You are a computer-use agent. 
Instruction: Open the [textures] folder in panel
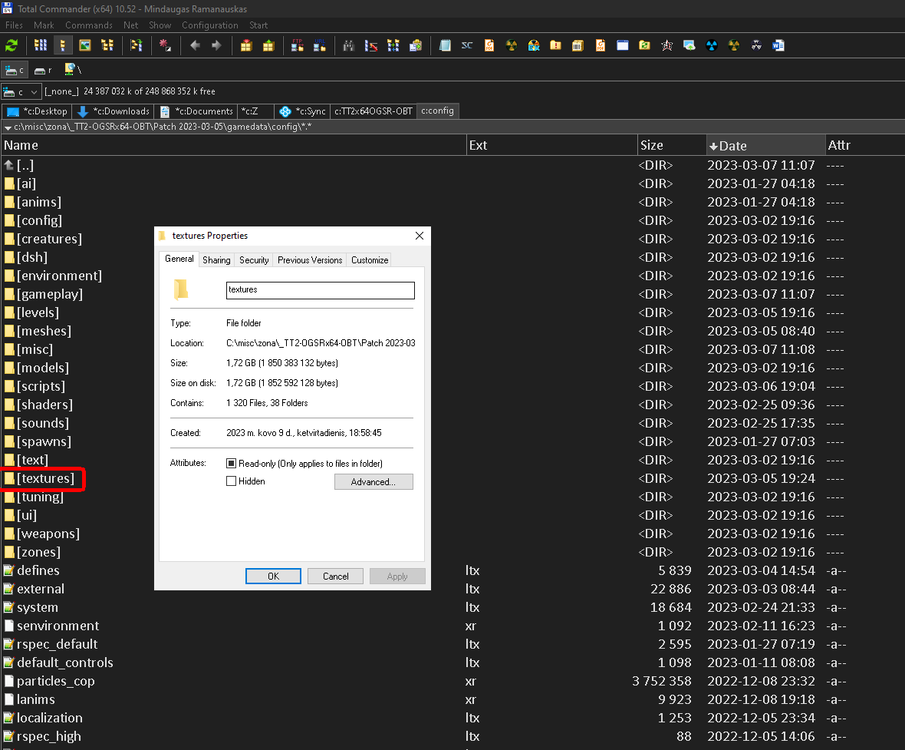click(44, 478)
